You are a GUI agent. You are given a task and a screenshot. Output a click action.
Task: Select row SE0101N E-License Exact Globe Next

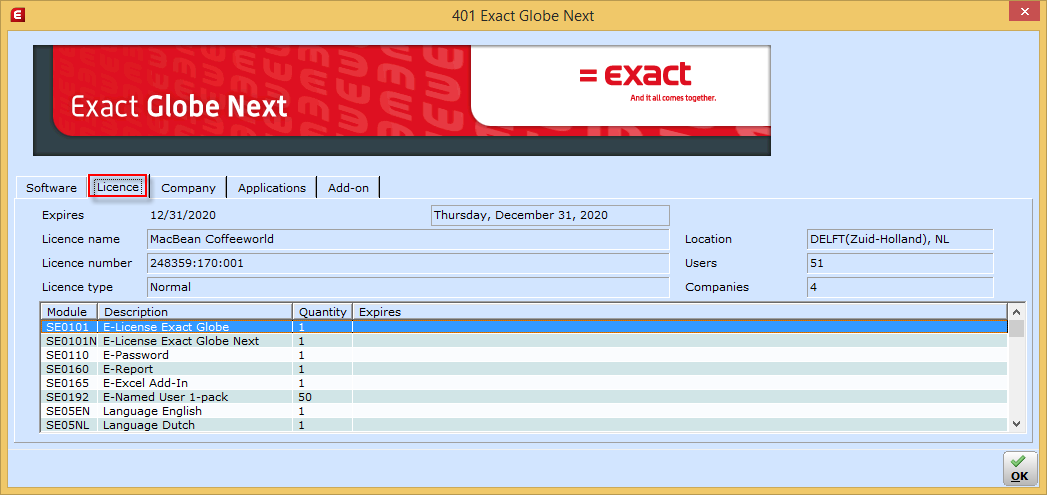pos(524,341)
